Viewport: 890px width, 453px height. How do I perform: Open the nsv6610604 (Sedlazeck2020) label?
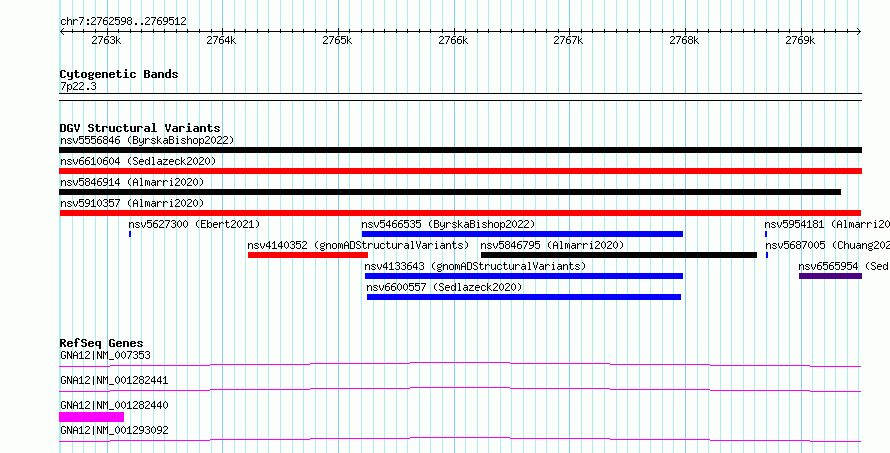[x=138, y=161]
